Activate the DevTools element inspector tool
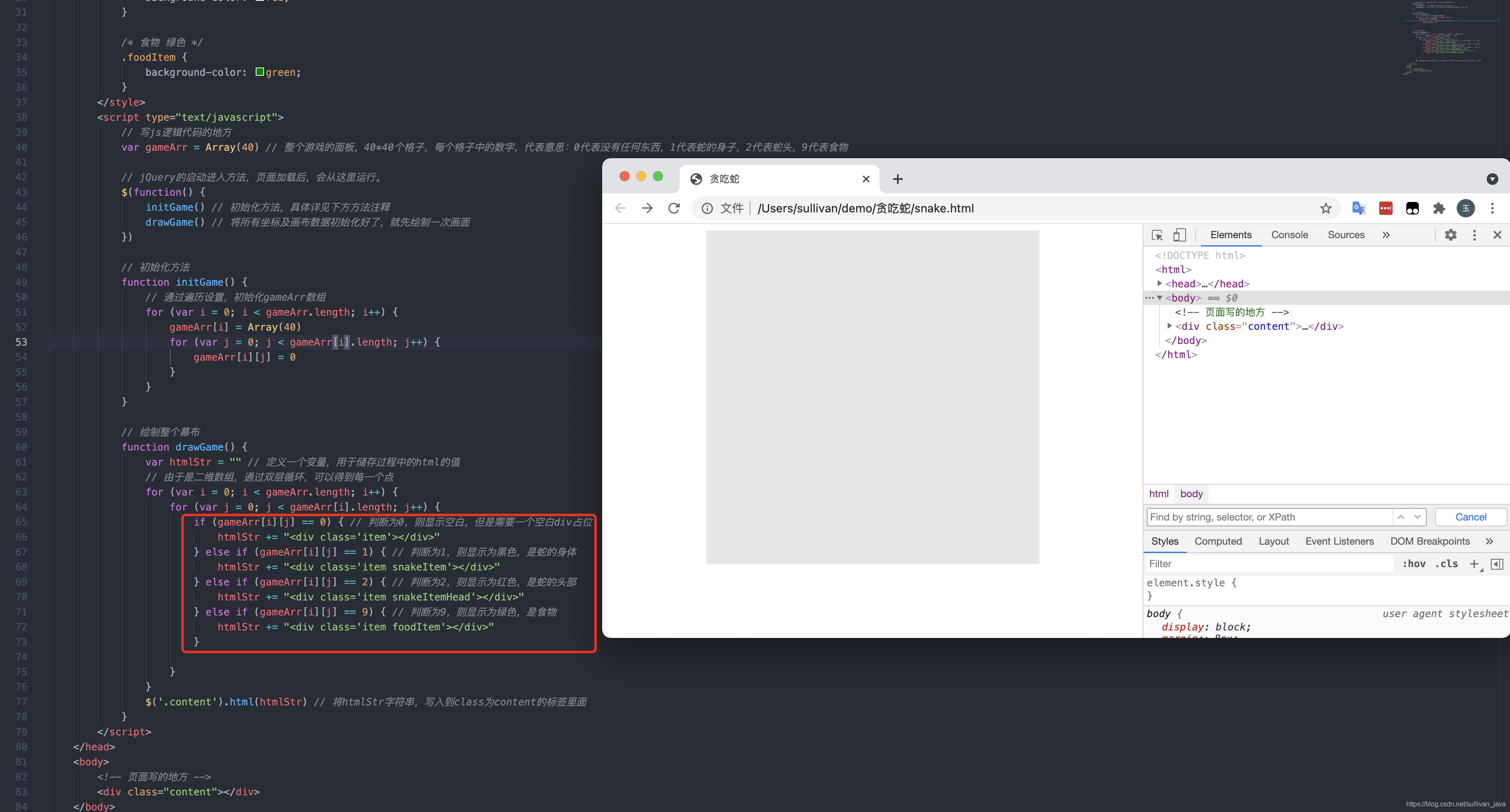This screenshot has width=1510, height=812. 1157,235
